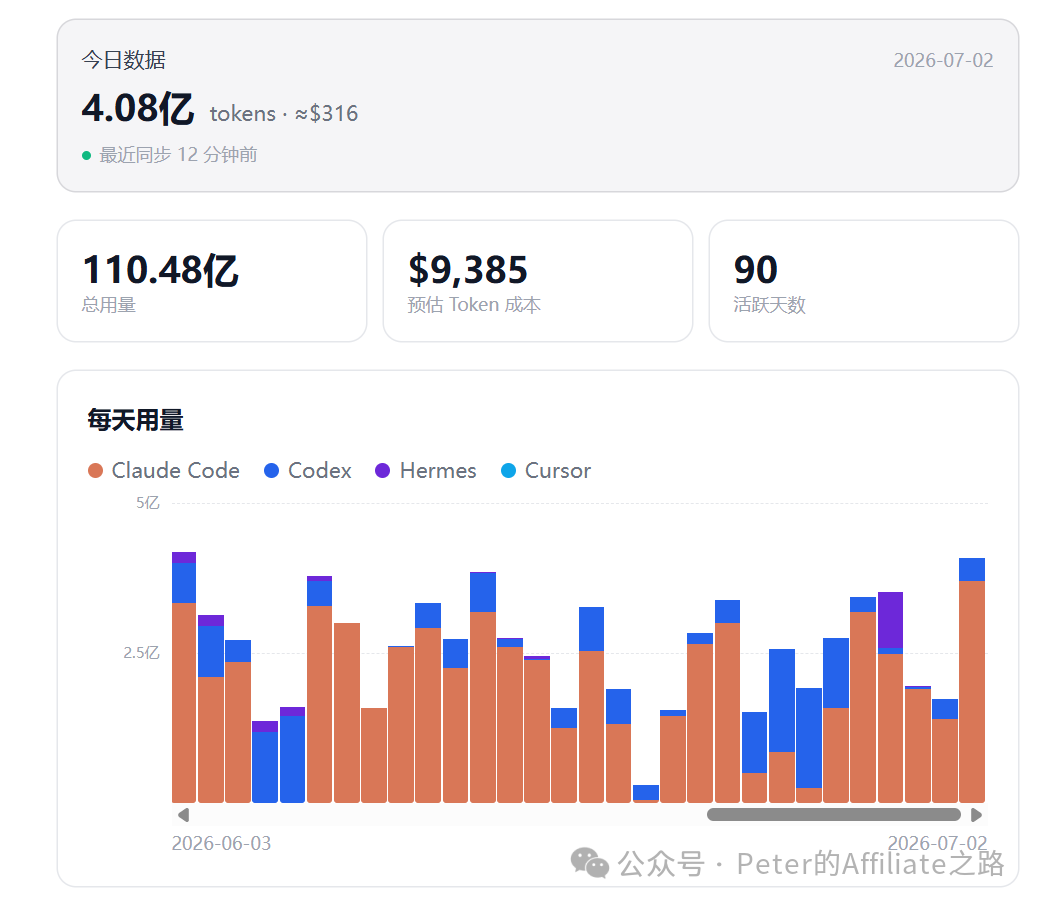Click the orange Claude Code legend dot
Viewport: 1038px width, 906px height.
(x=95, y=471)
